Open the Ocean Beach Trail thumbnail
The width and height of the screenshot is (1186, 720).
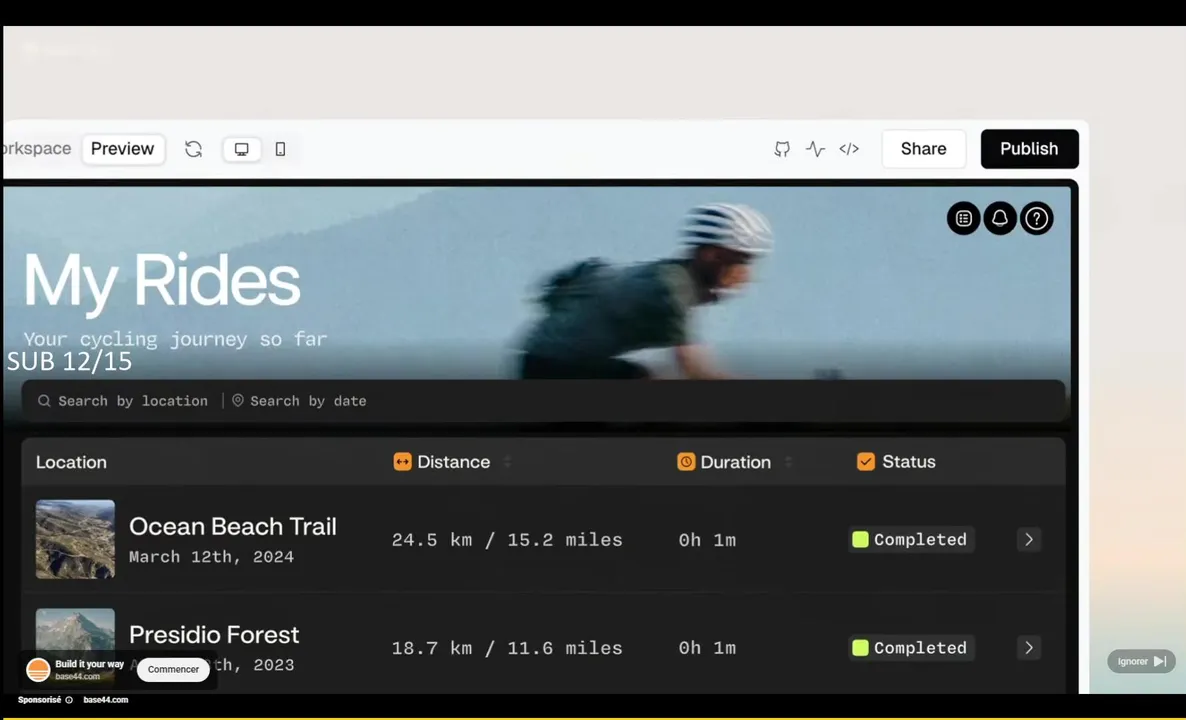[x=76, y=539]
